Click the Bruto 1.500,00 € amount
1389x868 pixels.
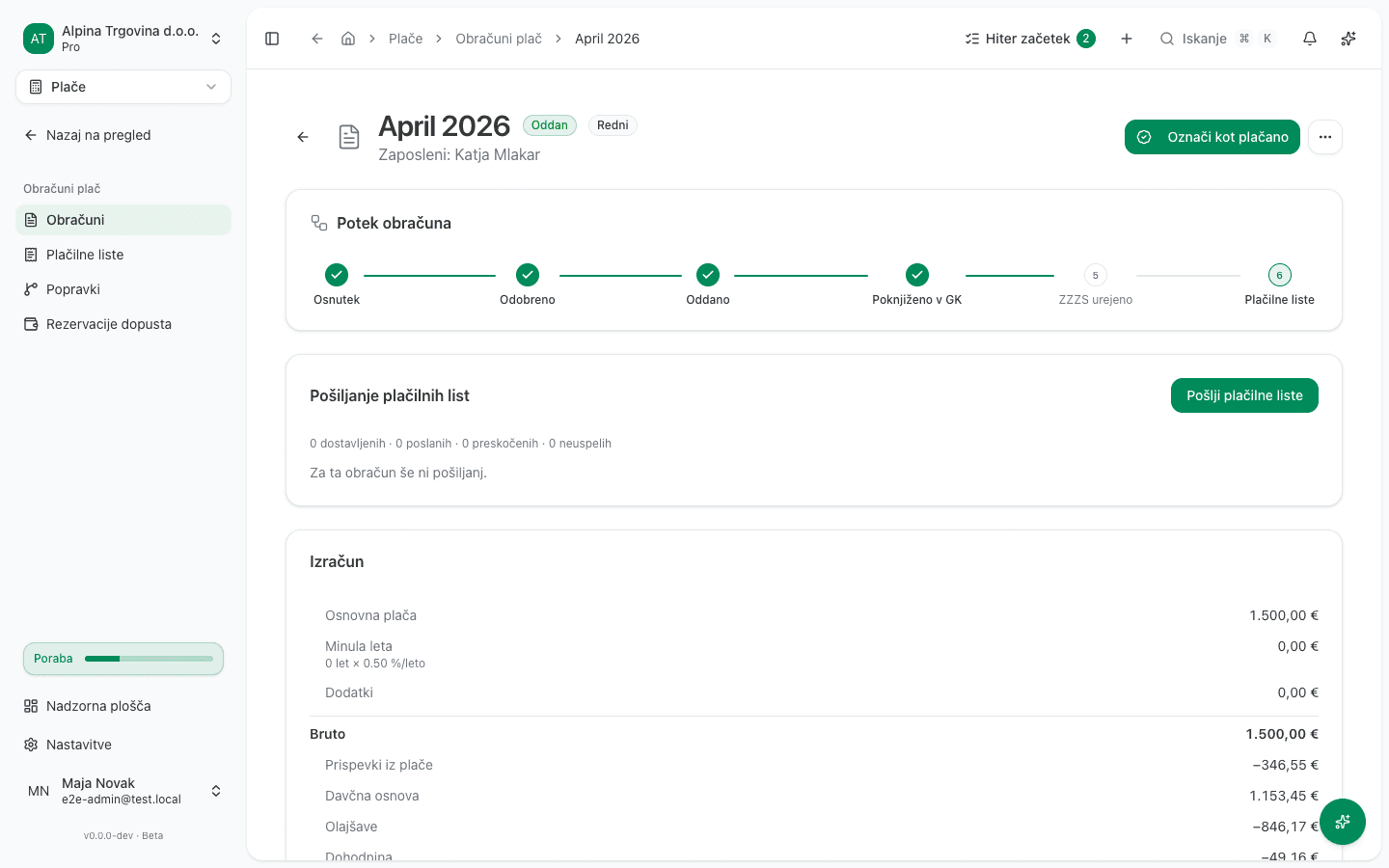click(x=1282, y=734)
